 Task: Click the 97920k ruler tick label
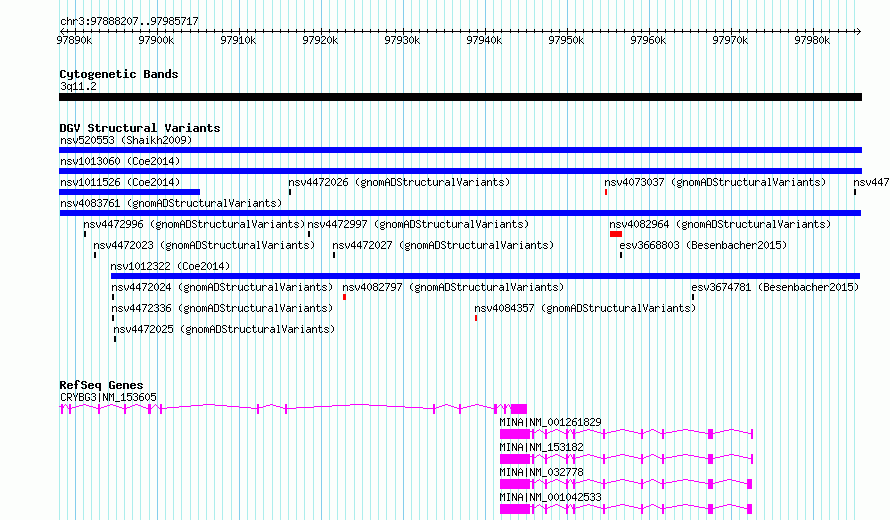pos(320,40)
